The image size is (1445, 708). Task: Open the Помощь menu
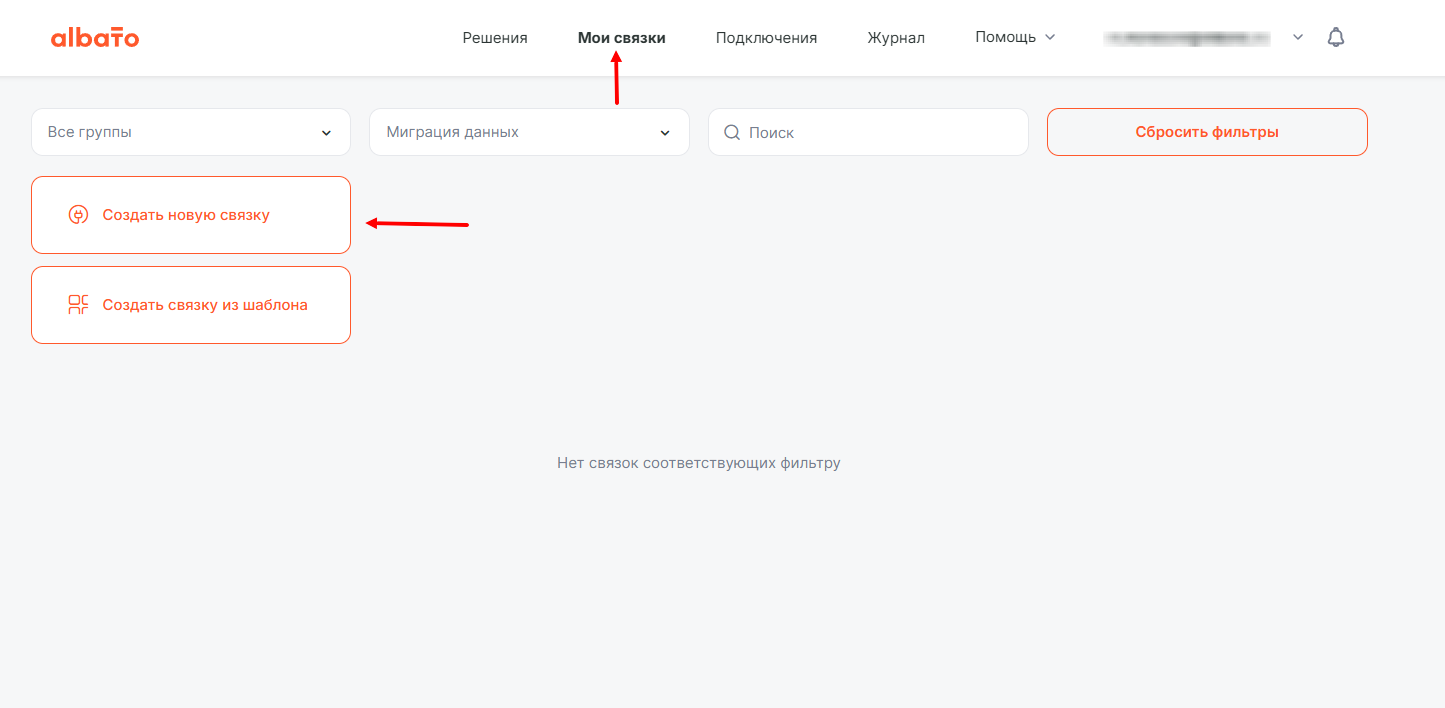pyautogui.click(x=1005, y=37)
